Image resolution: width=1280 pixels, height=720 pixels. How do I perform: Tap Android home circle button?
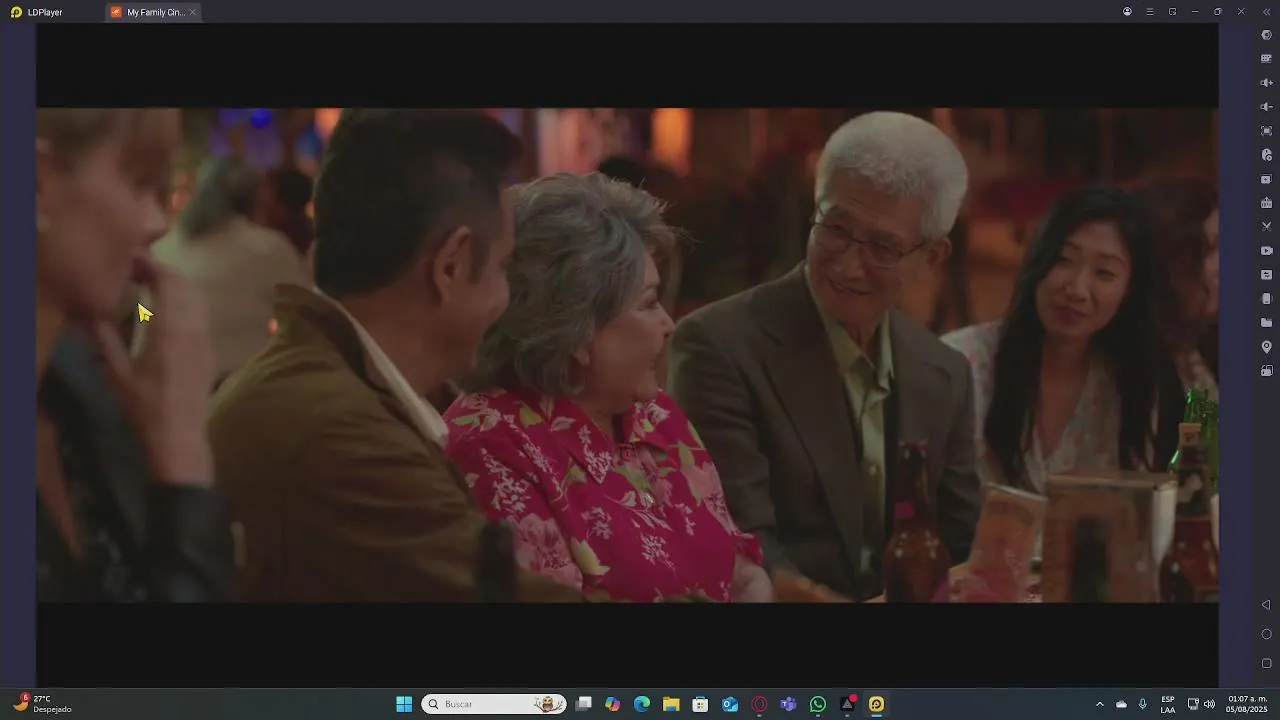[1266, 634]
